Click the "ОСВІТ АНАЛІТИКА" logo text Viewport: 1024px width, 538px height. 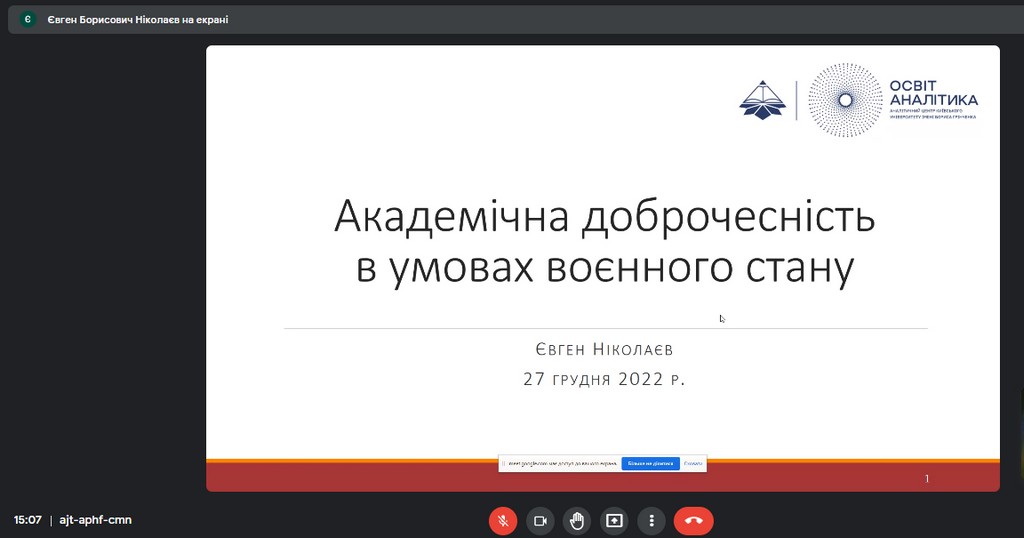click(933, 93)
